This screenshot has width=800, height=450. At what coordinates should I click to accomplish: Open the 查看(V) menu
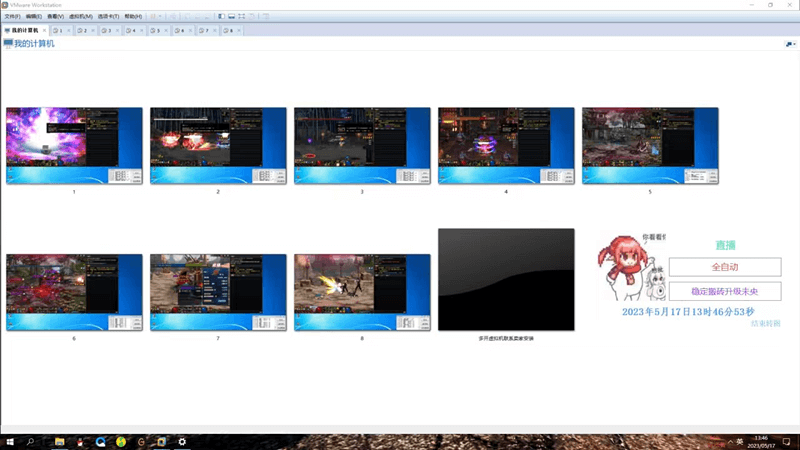[56, 16]
